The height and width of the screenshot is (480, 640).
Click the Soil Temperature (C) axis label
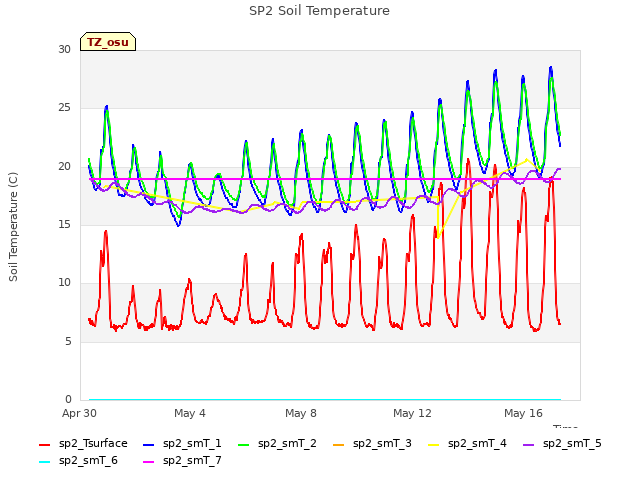[x=13, y=227]
